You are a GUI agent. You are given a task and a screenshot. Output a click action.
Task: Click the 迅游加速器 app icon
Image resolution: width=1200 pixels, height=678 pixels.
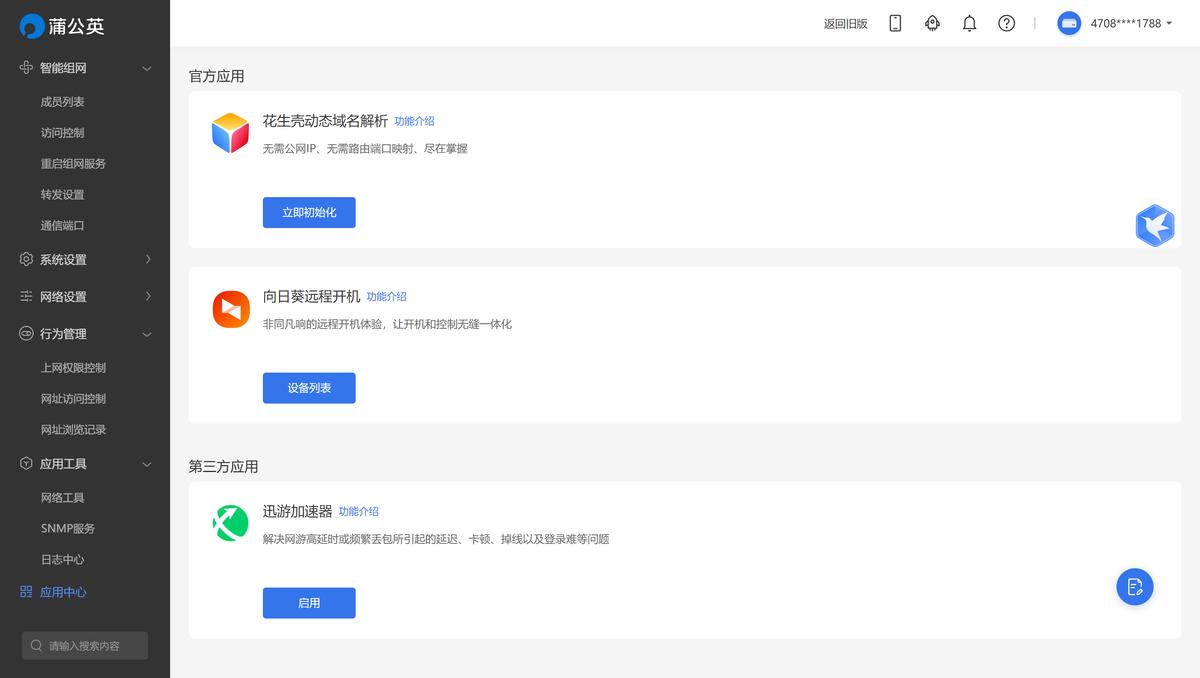230,523
